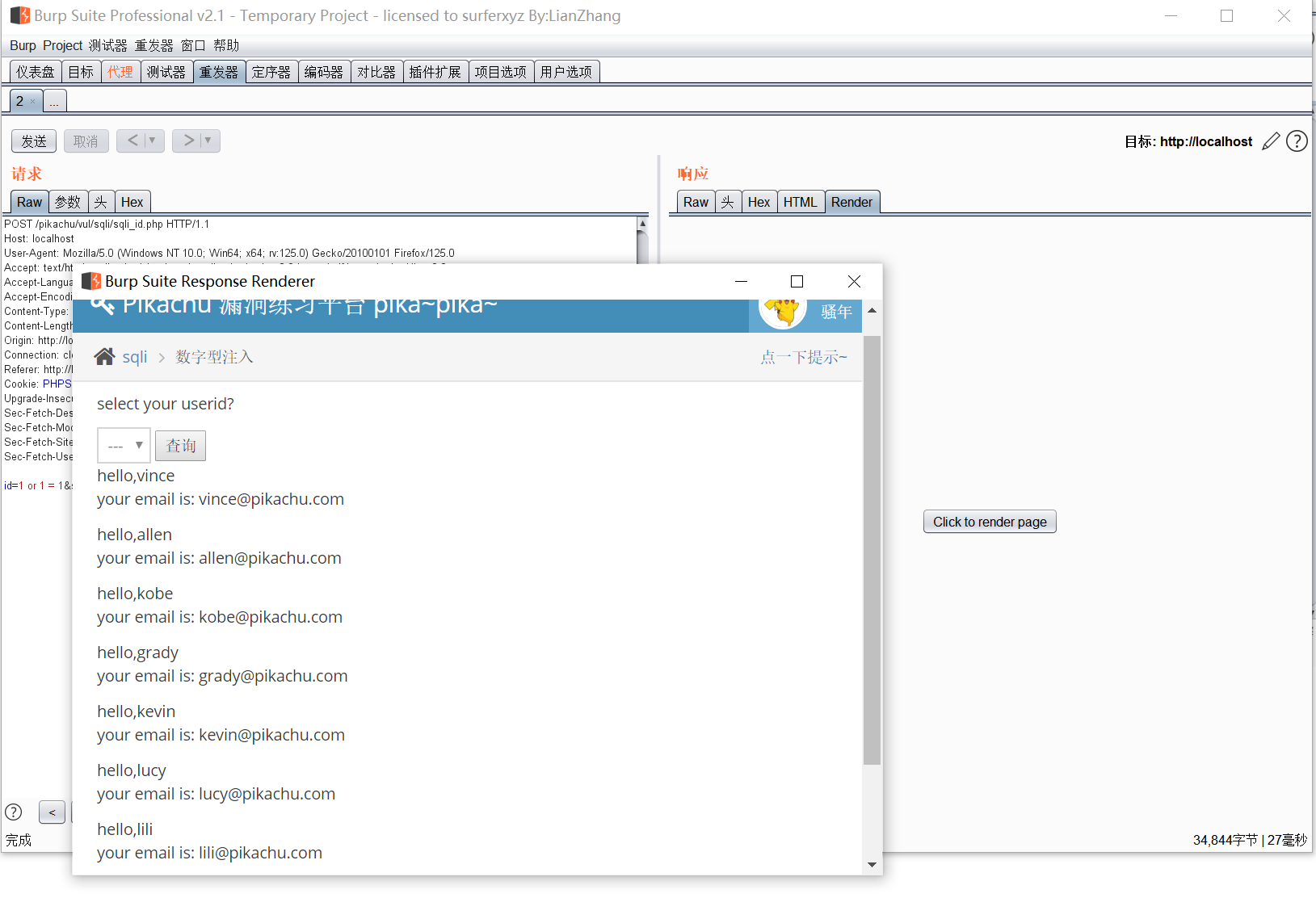Minimize the Response Renderer window

pos(741,281)
